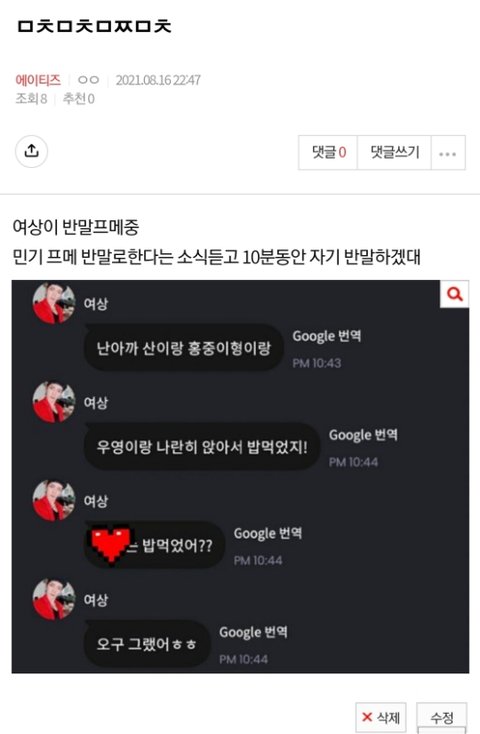Click the post title ㅁㅊㅁㅊㅁㅉㅁㅊ
The height and width of the screenshot is (734, 480).
pos(94,26)
